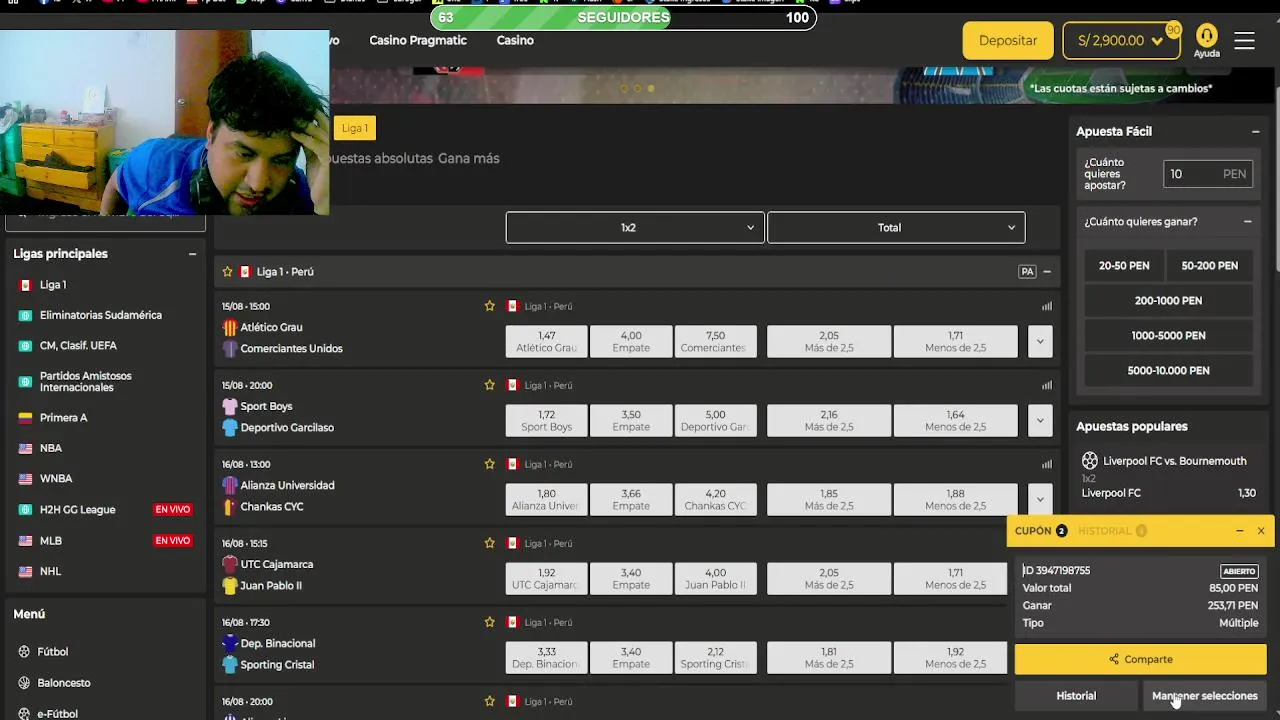This screenshot has height=720, width=1280.
Task: Star the Alianza Universidad match
Action: coord(489,464)
